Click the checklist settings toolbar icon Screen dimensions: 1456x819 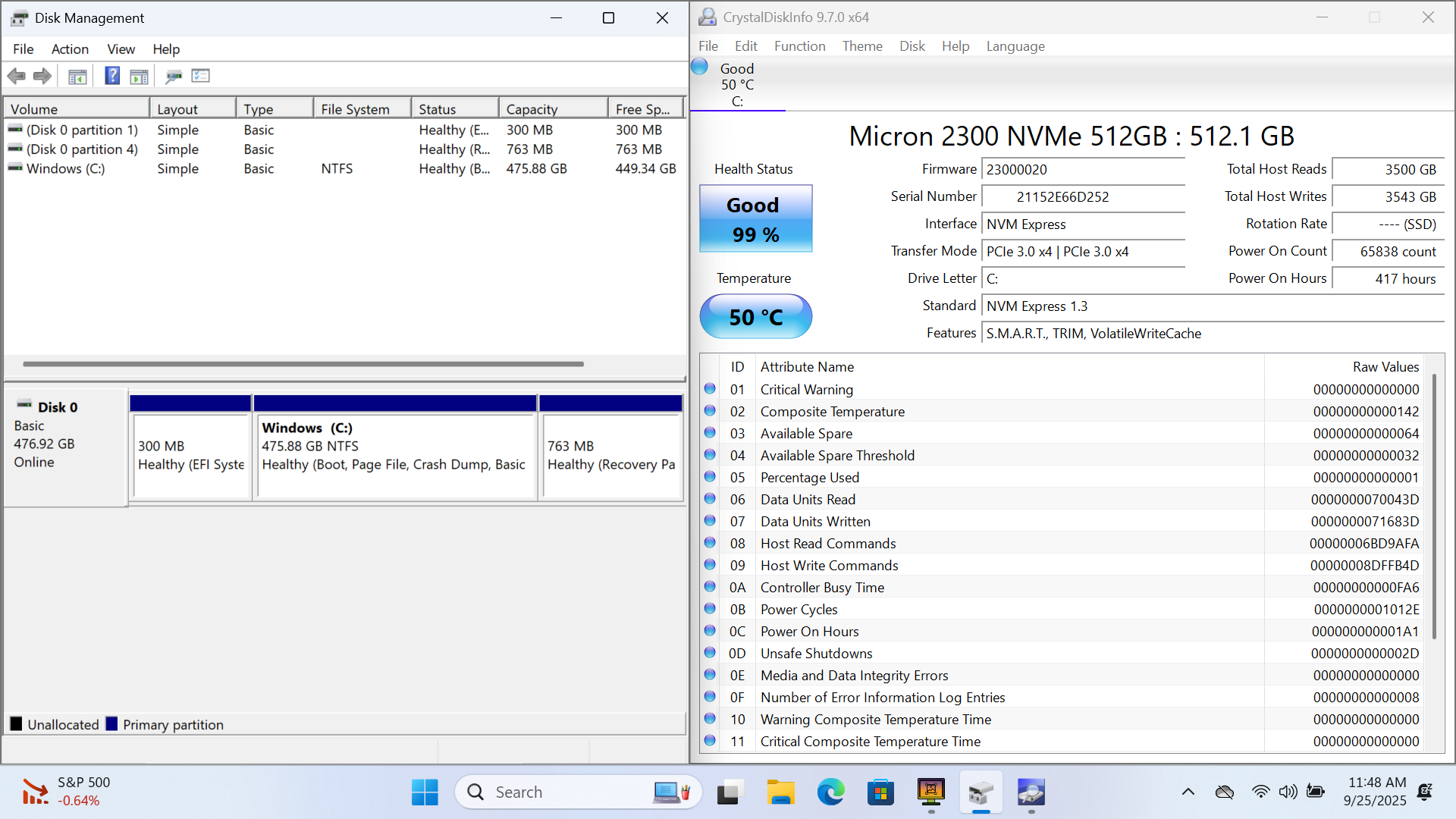coord(201,76)
